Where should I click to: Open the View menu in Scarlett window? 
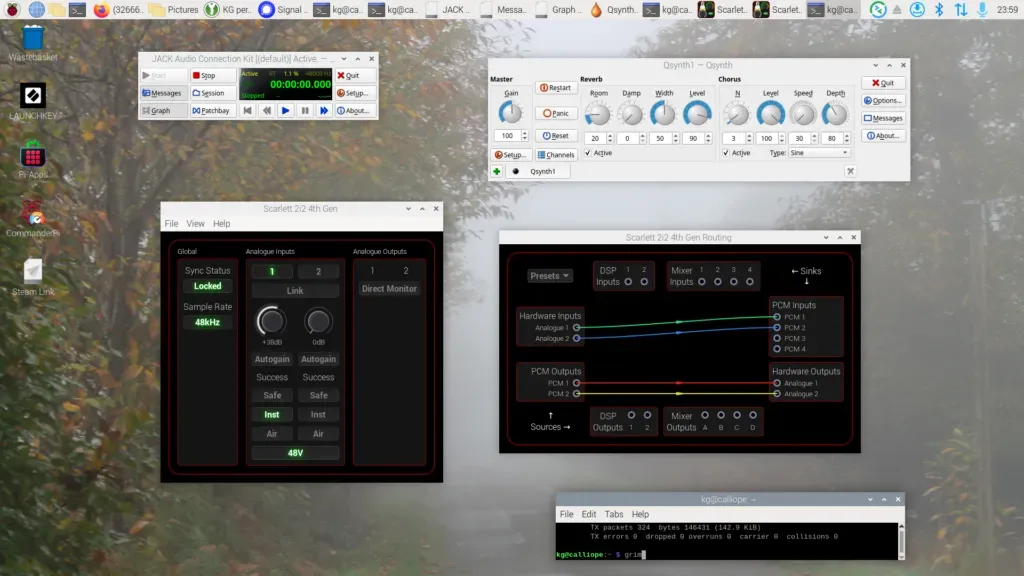195,223
